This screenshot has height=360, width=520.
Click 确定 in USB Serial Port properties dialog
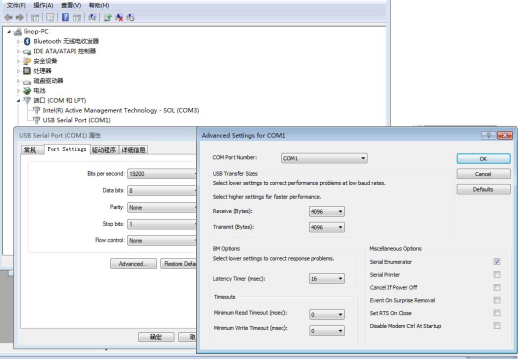pos(156,337)
